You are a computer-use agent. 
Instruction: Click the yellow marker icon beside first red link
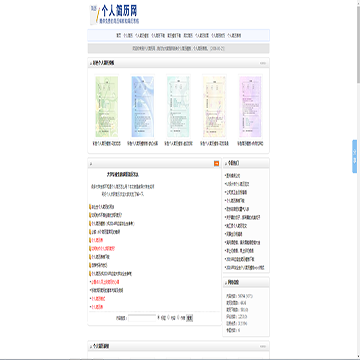point(90,240)
